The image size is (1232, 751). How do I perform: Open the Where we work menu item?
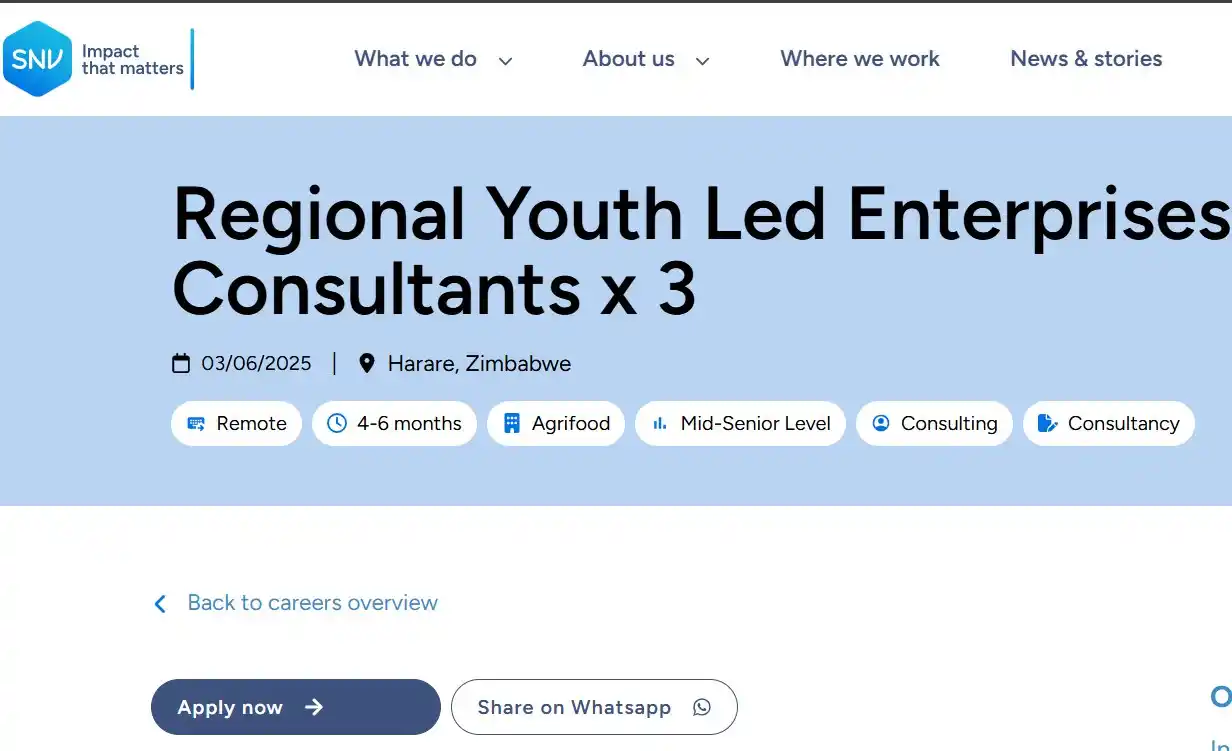pyautogui.click(x=860, y=59)
